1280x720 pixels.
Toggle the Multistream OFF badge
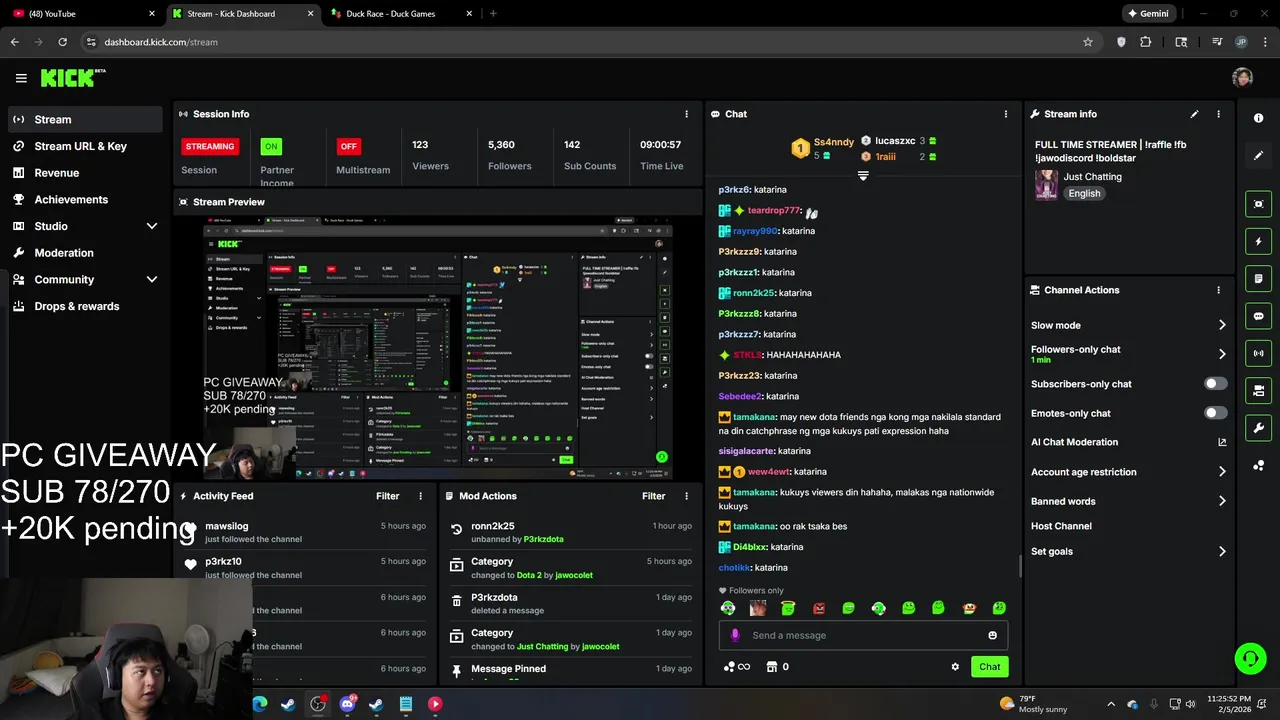[x=348, y=146]
